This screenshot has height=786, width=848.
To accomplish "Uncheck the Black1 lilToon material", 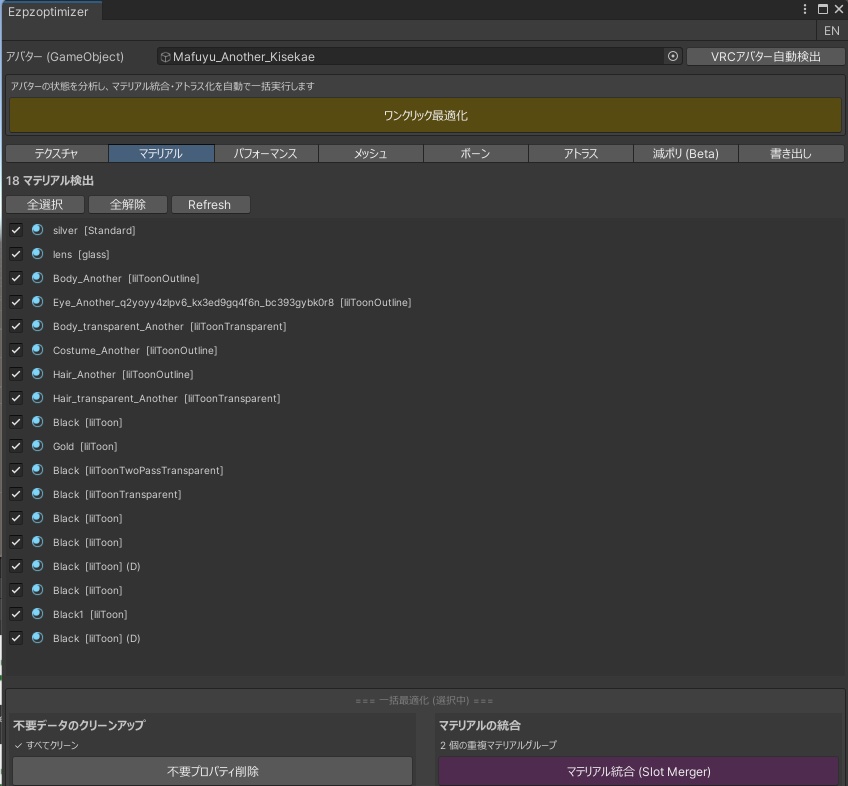I will 15,614.
